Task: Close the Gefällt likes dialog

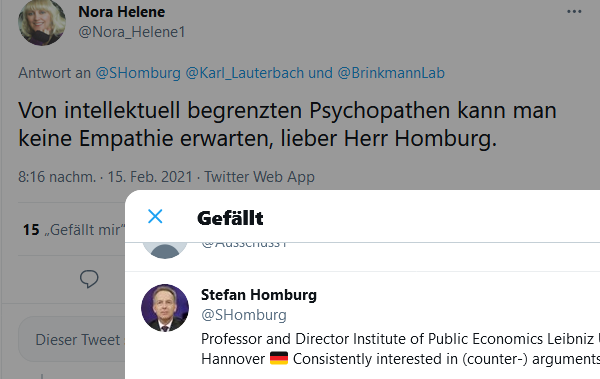Action: (155, 217)
